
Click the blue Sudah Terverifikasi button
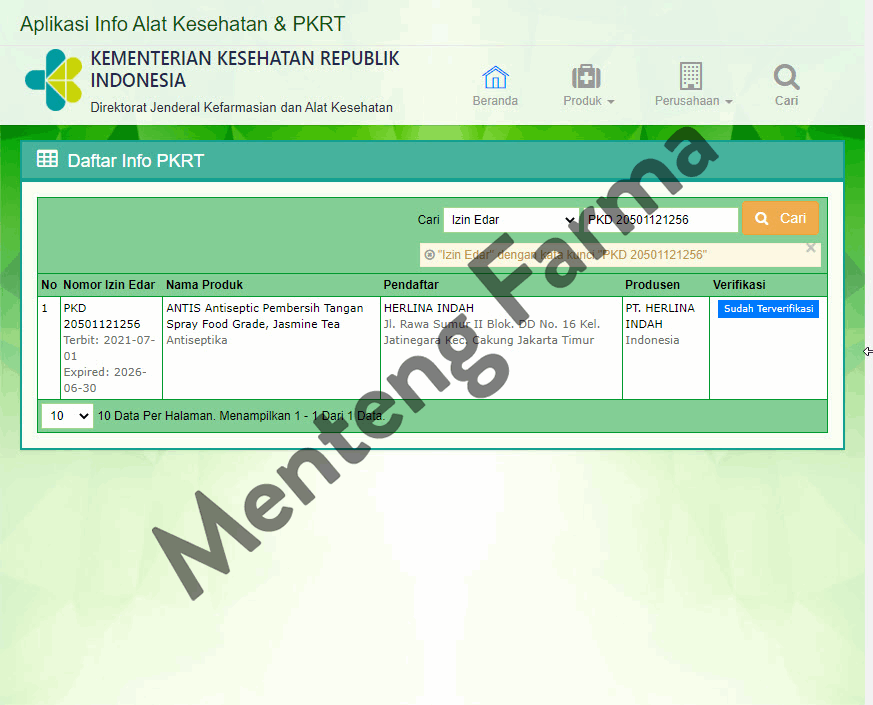pos(768,309)
